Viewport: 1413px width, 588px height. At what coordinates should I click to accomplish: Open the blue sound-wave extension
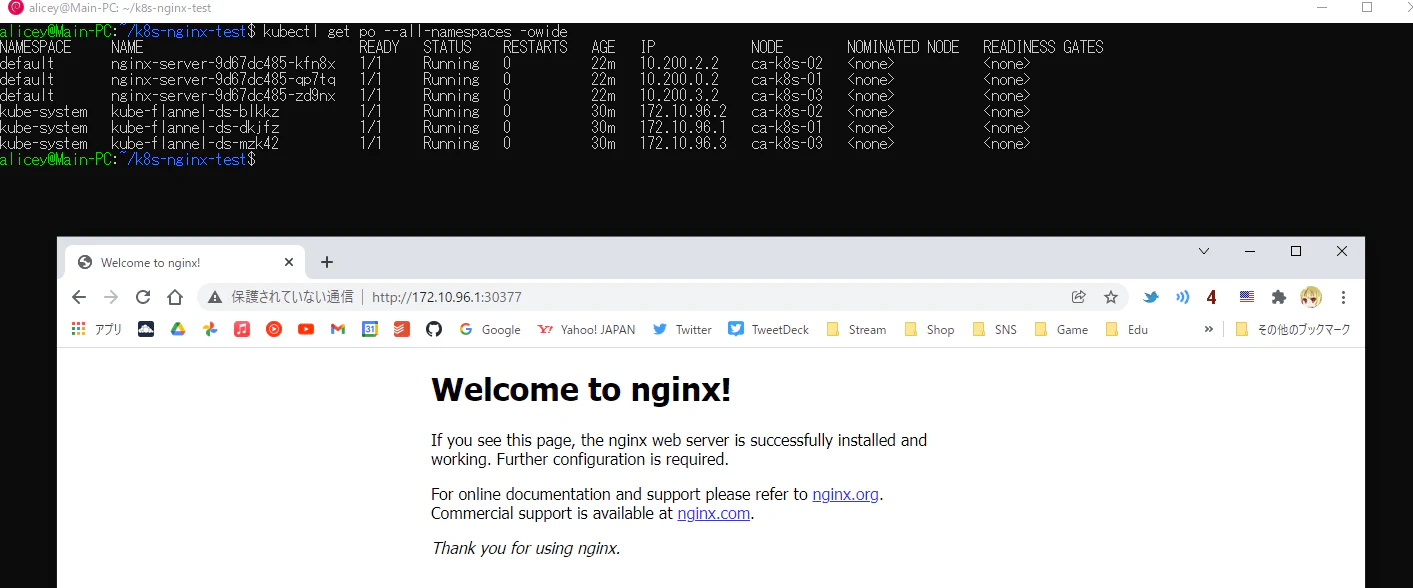[x=1182, y=297]
